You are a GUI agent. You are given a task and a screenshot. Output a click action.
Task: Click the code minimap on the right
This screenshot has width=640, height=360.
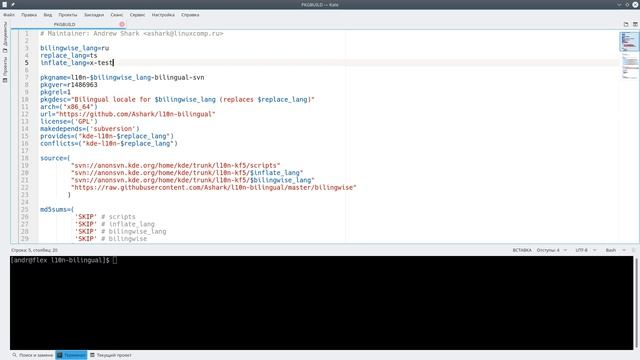coord(629,55)
